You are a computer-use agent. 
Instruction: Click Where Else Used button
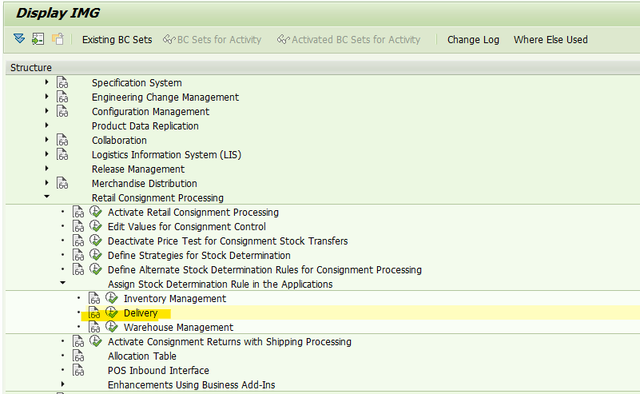(x=551, y=40)
